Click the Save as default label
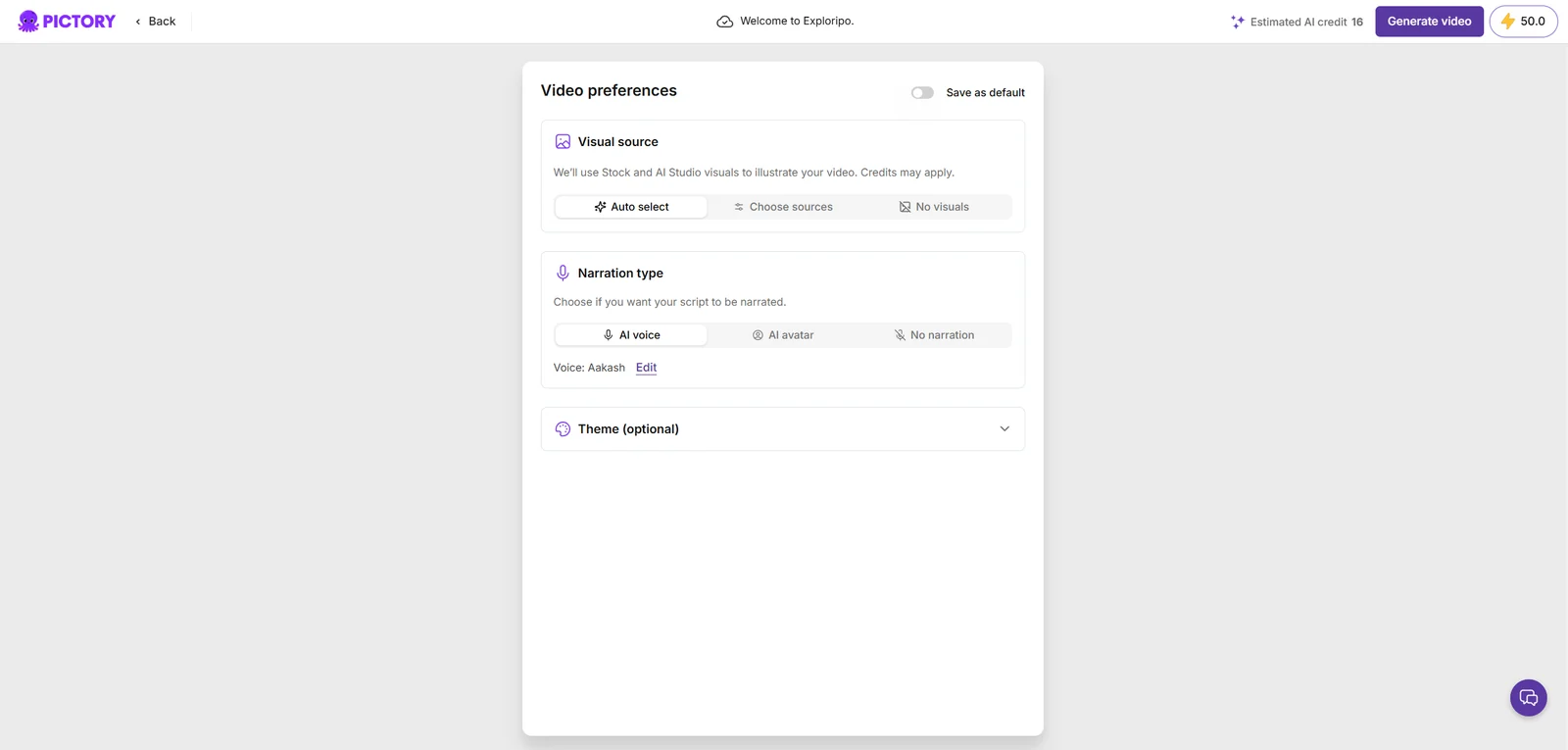This screenshot has height=750, width=1568. tap(985, 93)
